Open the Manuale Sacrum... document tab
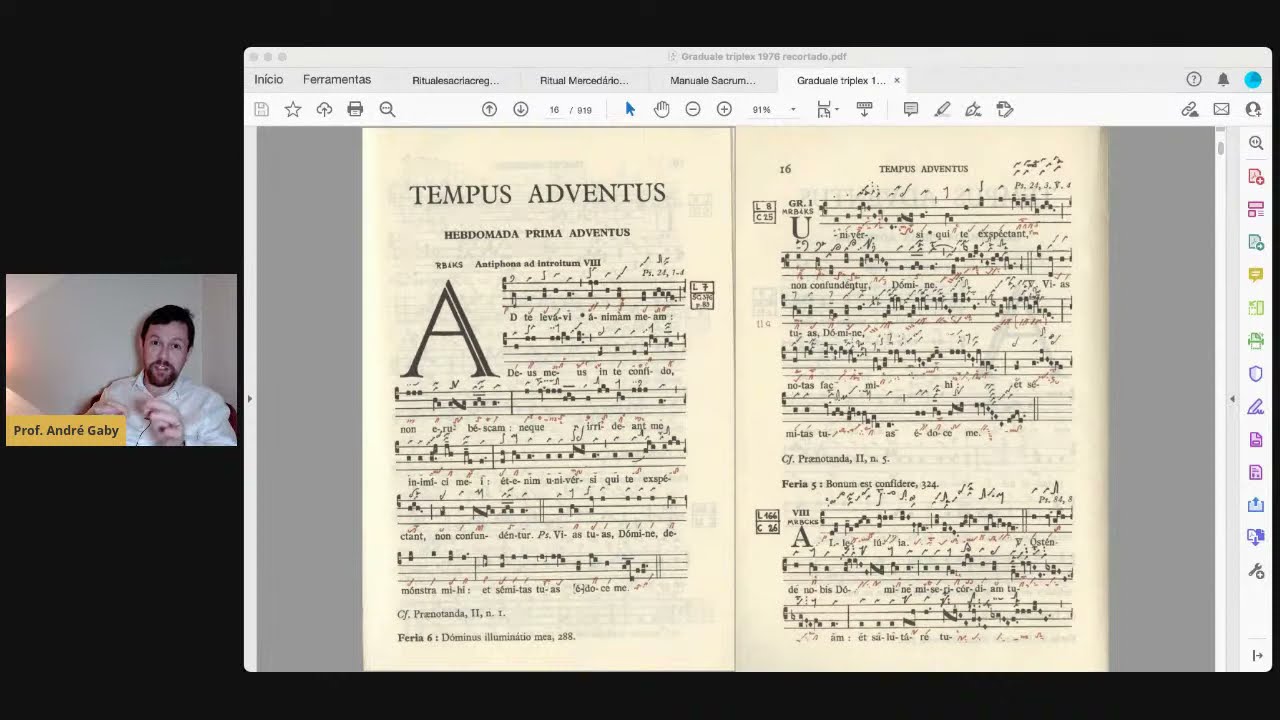The height and width of the screenshot is (720, 1280). pyautogui.click(x=713, y=80)
